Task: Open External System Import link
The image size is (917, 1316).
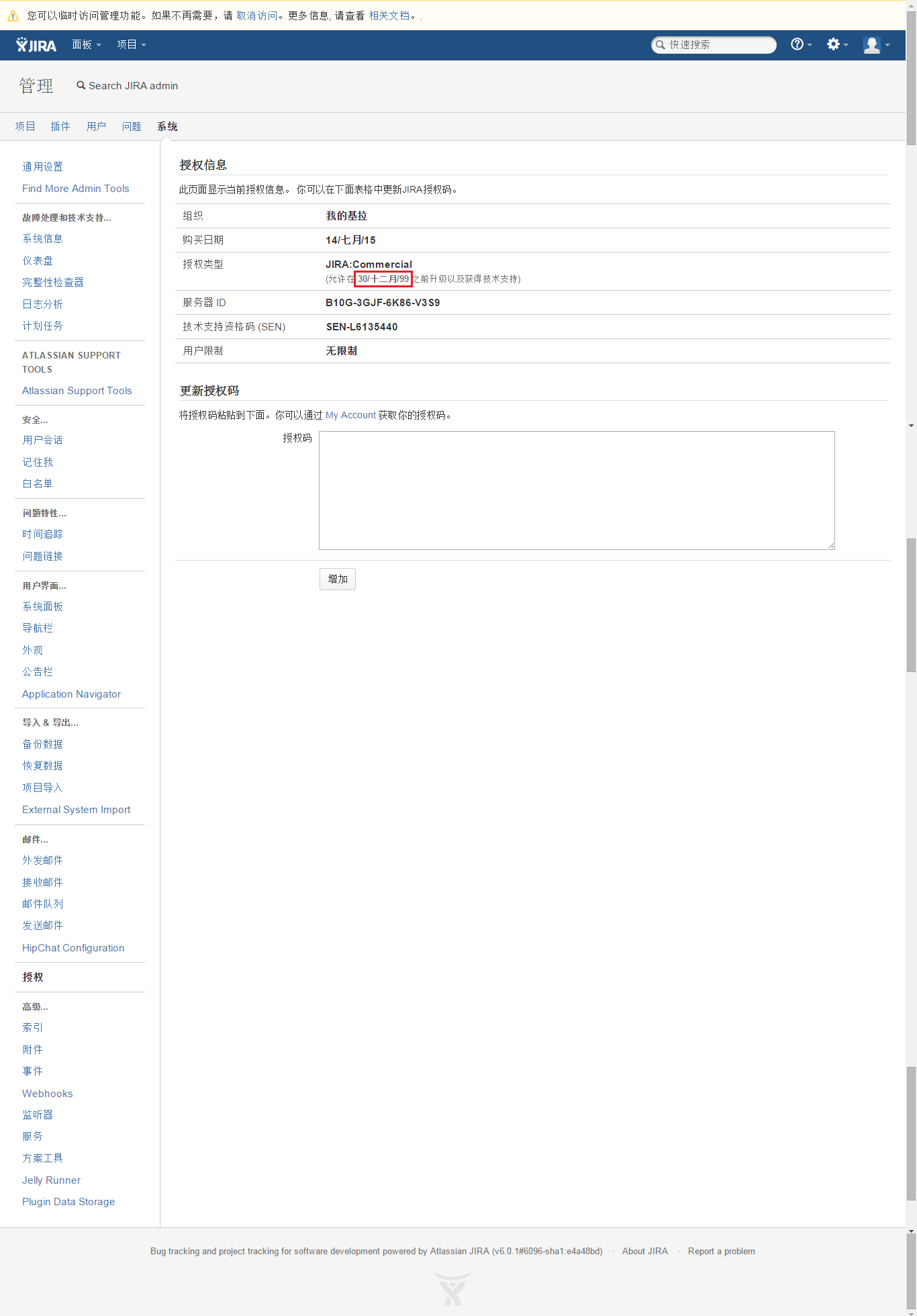Action: click(77, 810)
